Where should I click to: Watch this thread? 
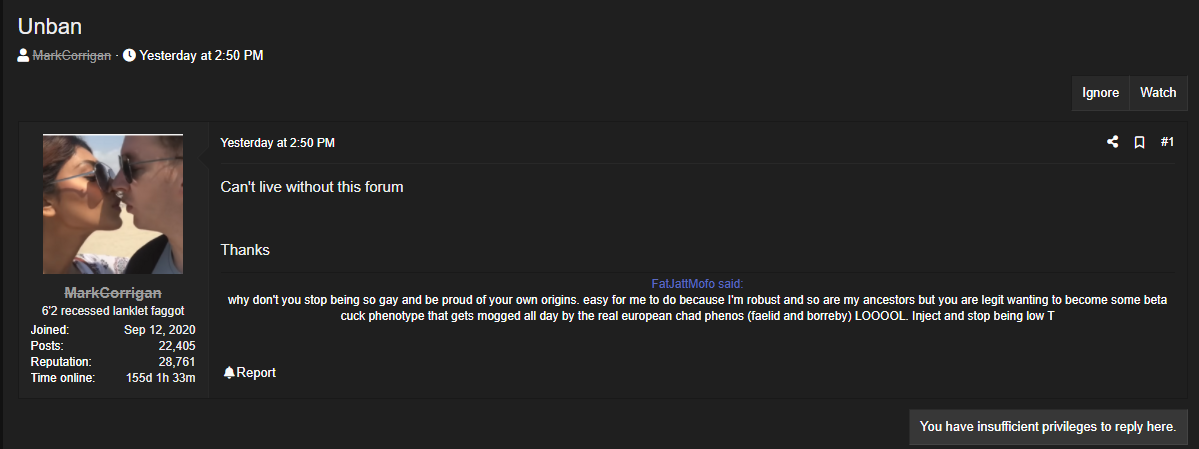pos(1158,93)
